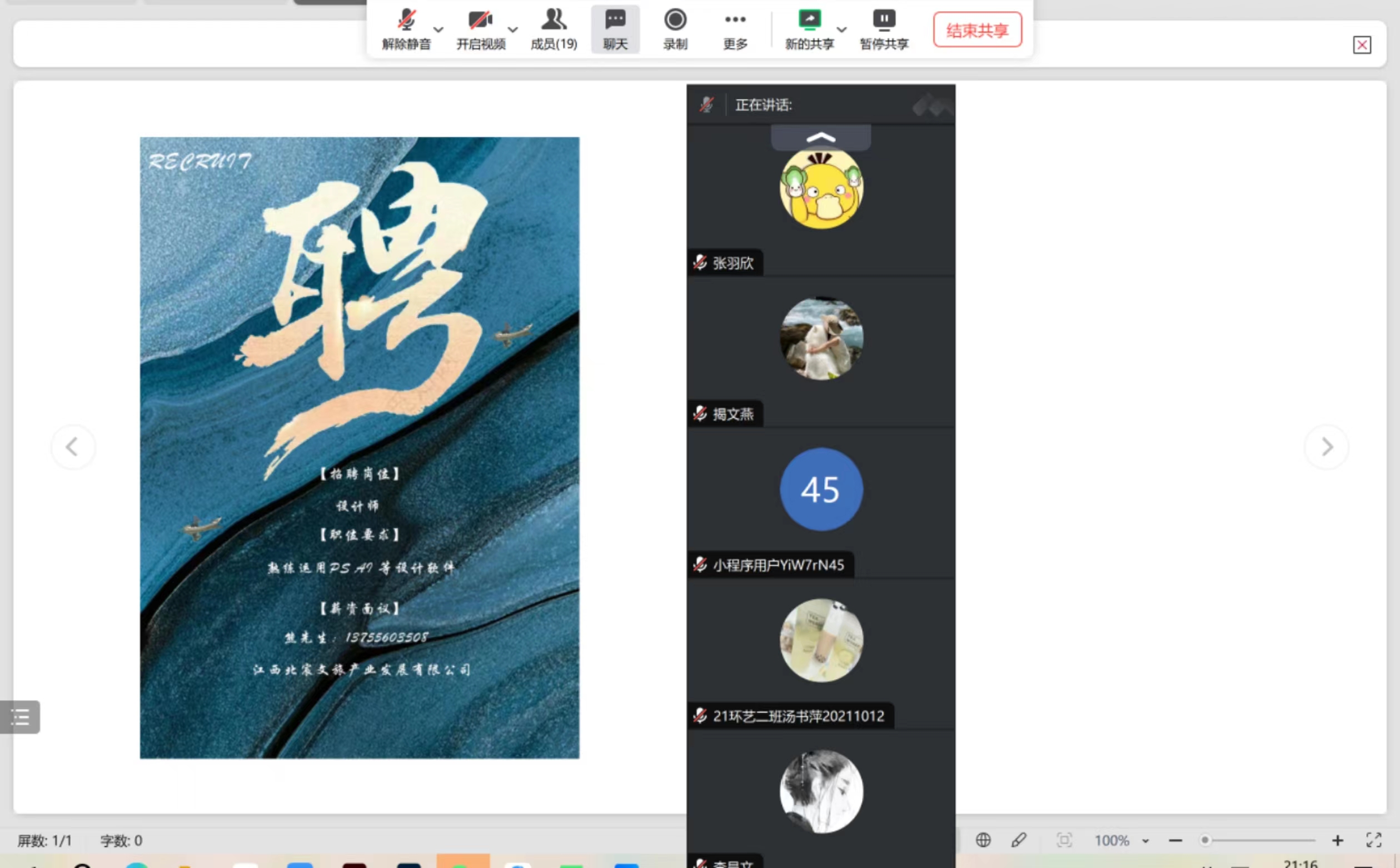
Task: Click the 字数: 0 word count
Action: 121,841
